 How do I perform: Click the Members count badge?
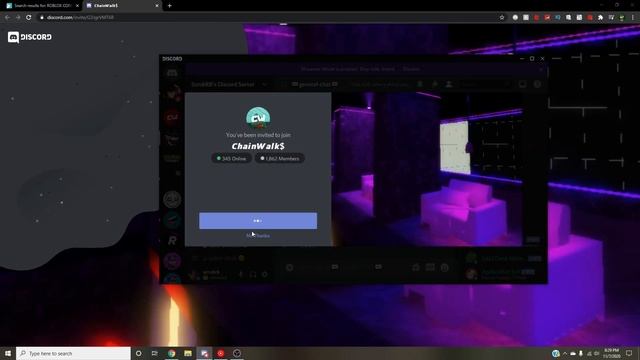point(280,158)
